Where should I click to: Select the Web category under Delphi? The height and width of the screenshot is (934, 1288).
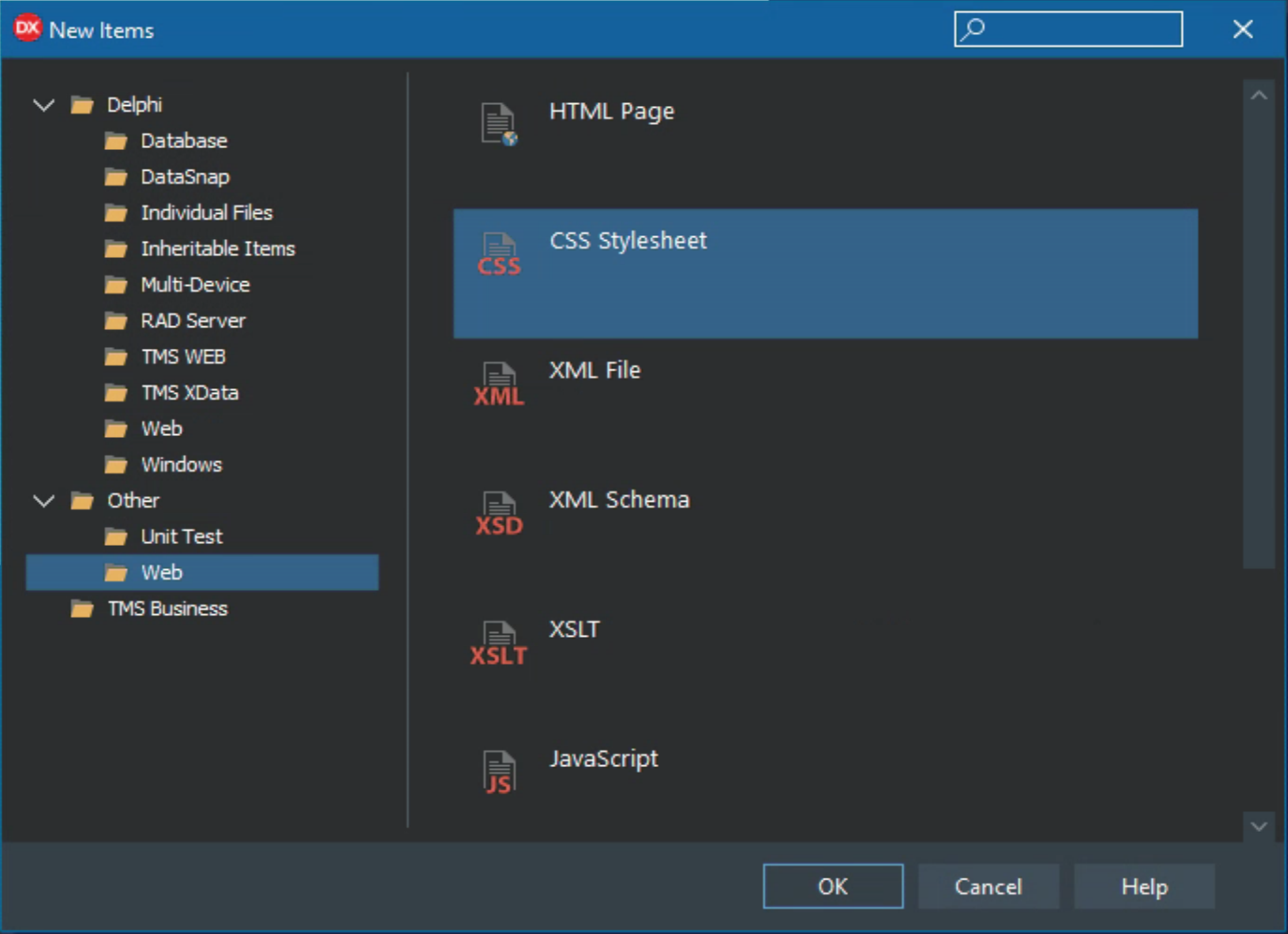[x=161, y=429]
